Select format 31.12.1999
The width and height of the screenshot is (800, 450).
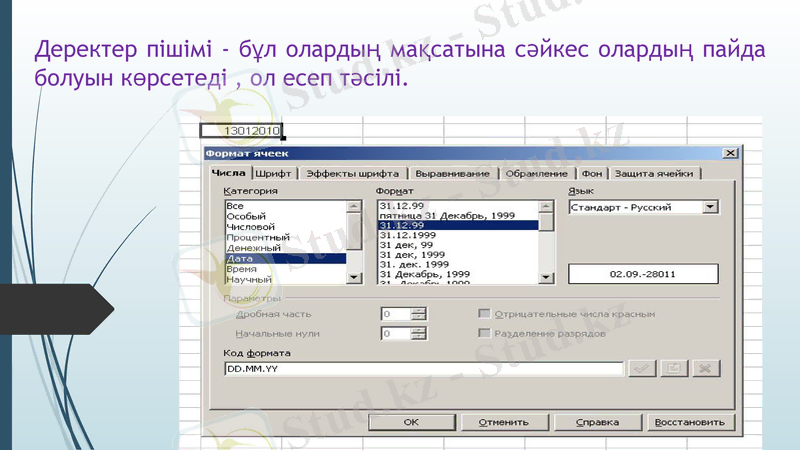458,235
